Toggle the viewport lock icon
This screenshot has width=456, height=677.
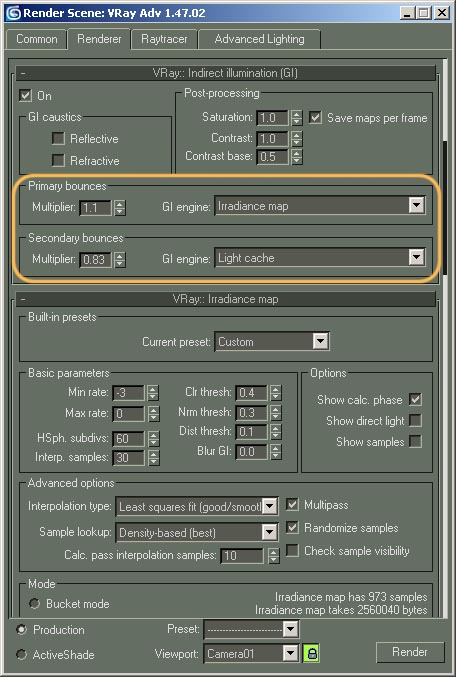312,653
